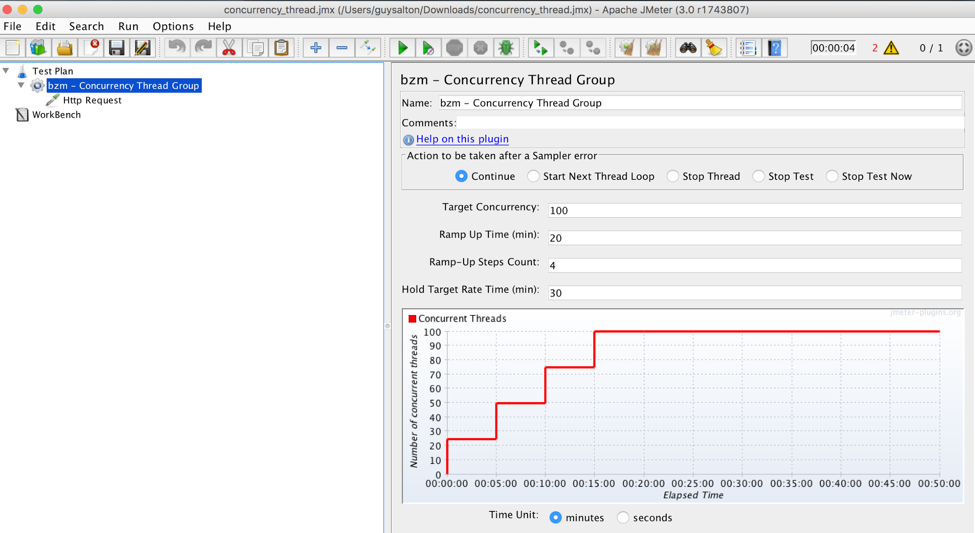This screenshot has height=533, width=975.
Task: Open Search with the binoculars icon
Action: click(688, 48)
